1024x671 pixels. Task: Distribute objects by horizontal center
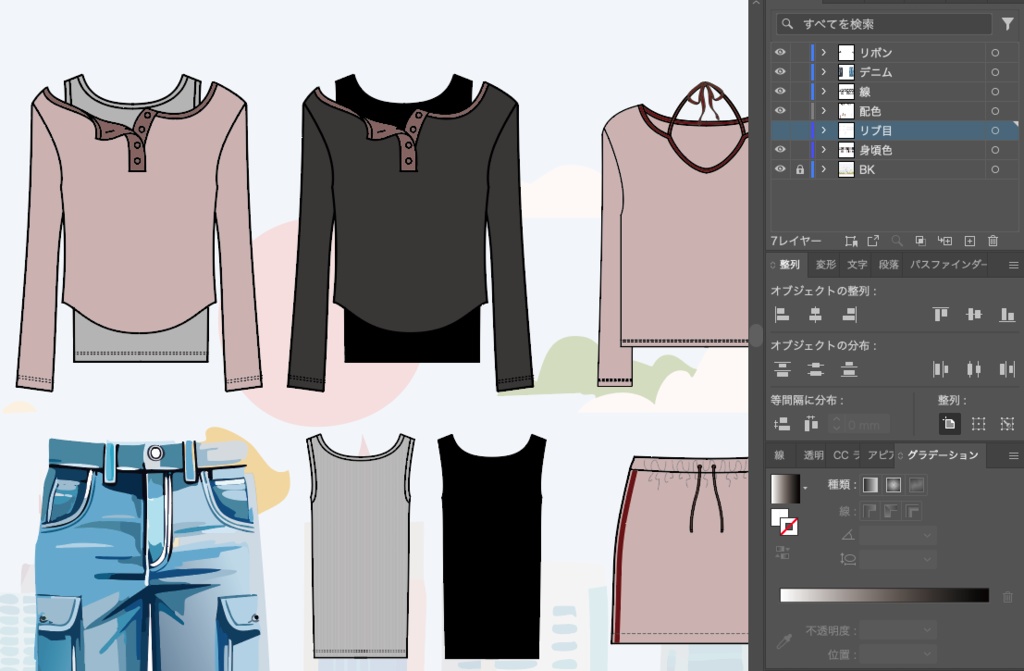pyautogui.click(x=974, y=370)
